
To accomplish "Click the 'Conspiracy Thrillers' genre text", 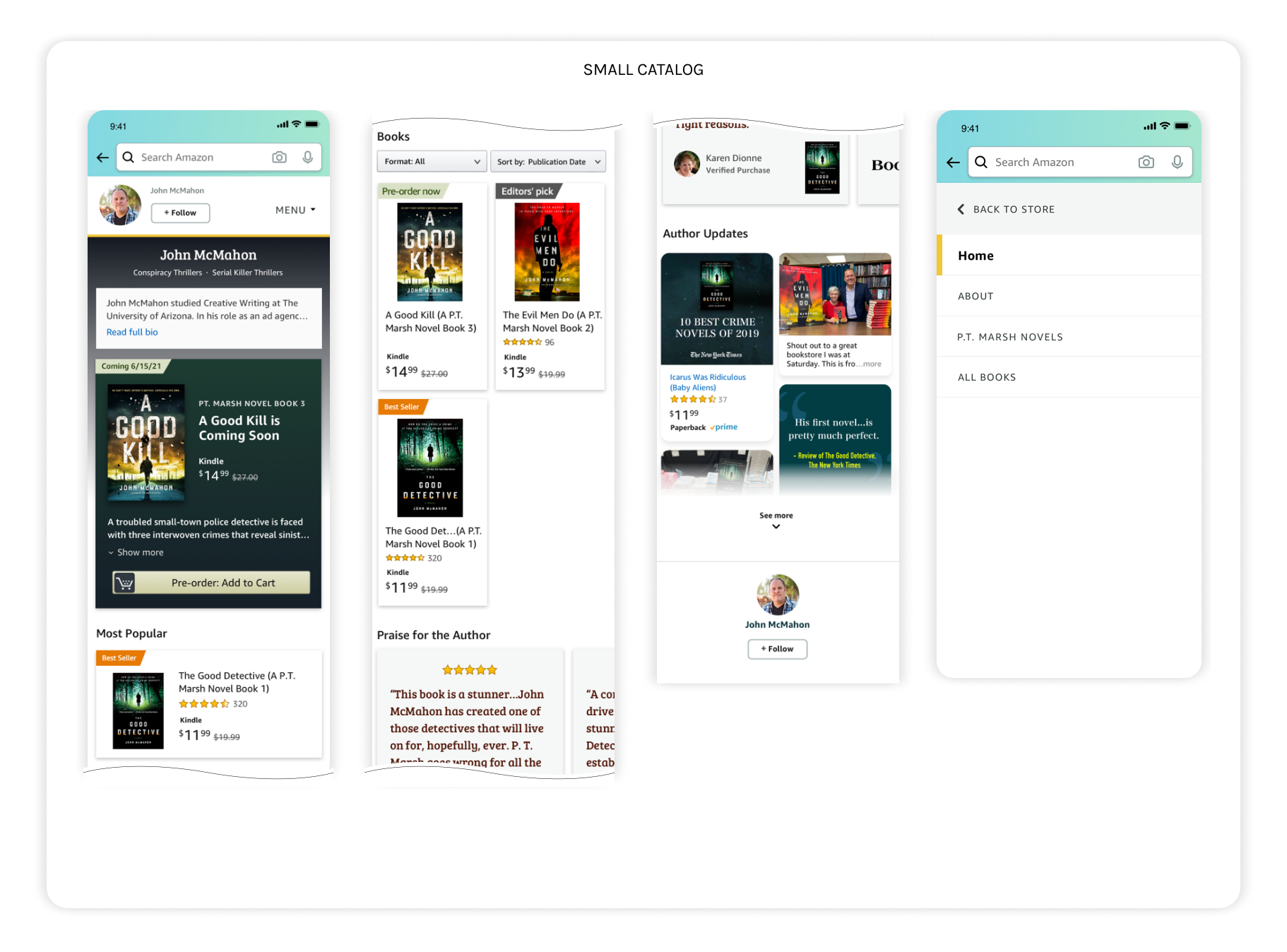I will pos(167,273).
